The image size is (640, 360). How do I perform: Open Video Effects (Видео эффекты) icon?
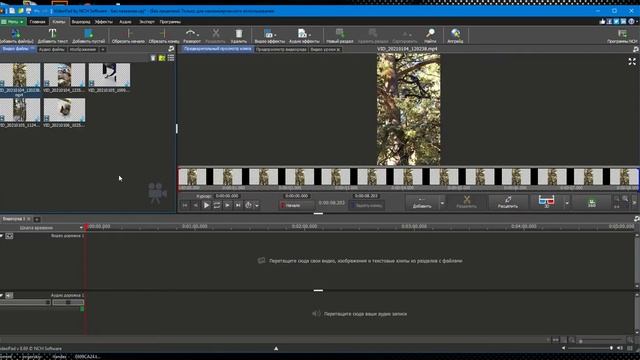pos(268,33)
